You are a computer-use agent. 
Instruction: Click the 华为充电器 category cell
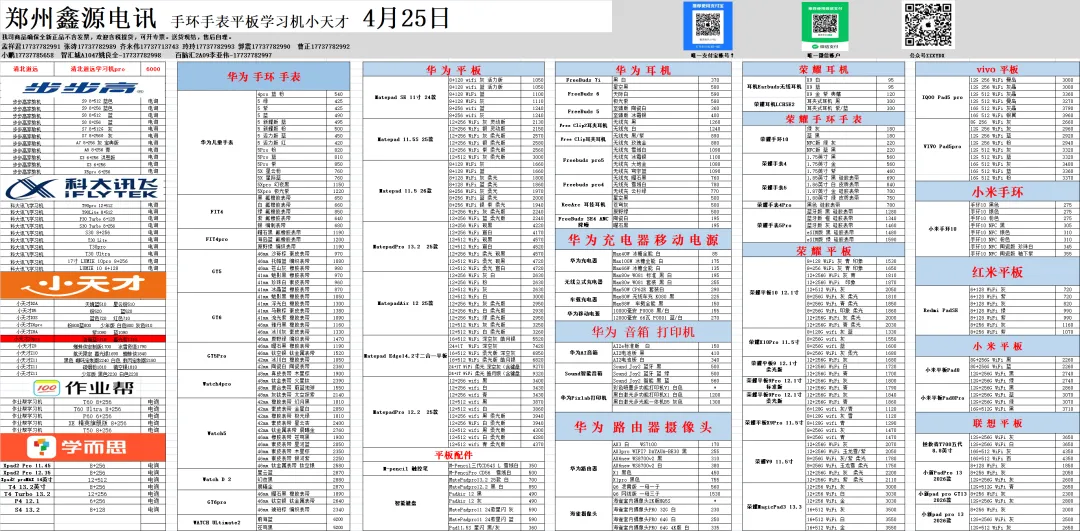click(583, 262)
